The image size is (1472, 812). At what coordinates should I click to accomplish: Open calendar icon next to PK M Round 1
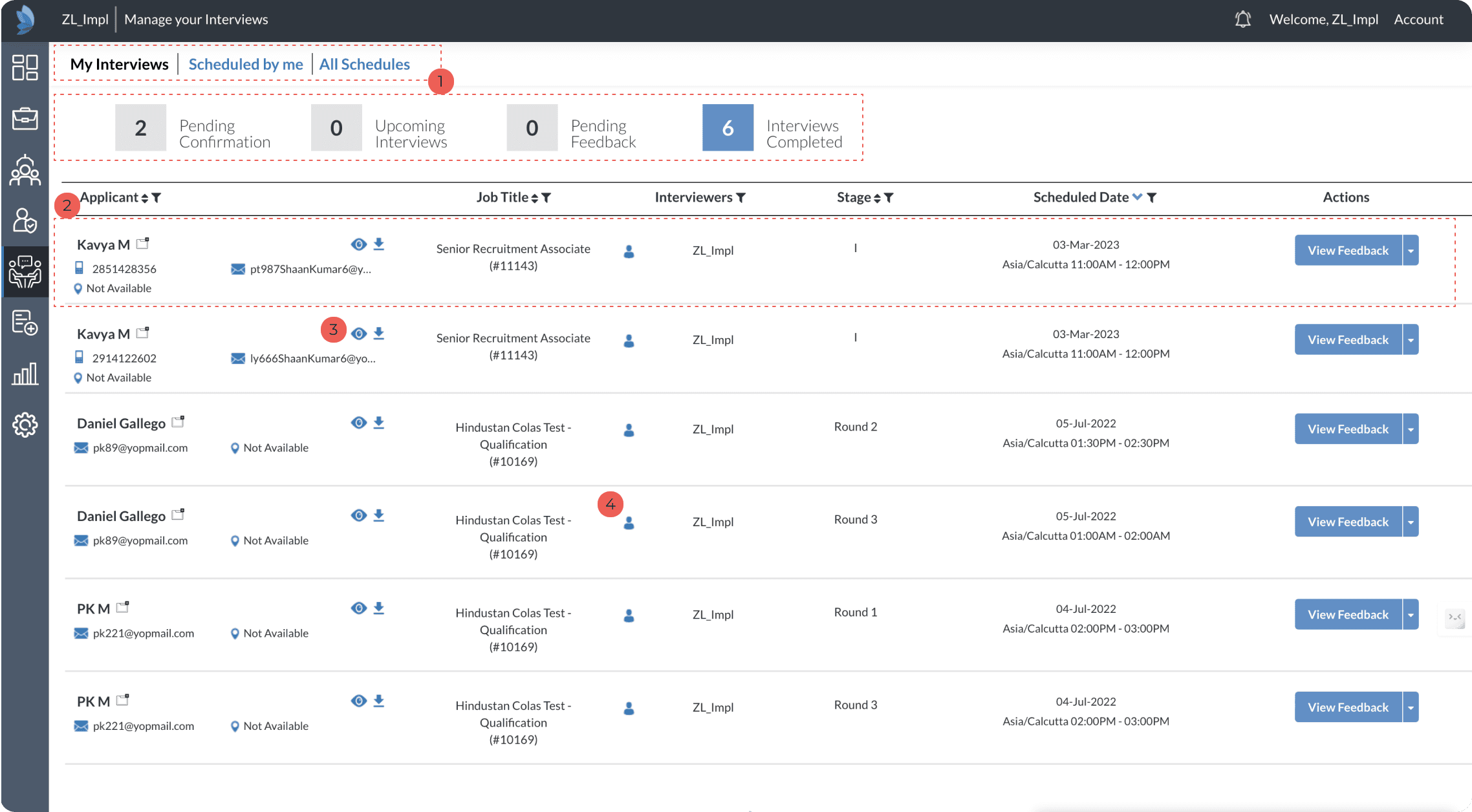point(123,608)
